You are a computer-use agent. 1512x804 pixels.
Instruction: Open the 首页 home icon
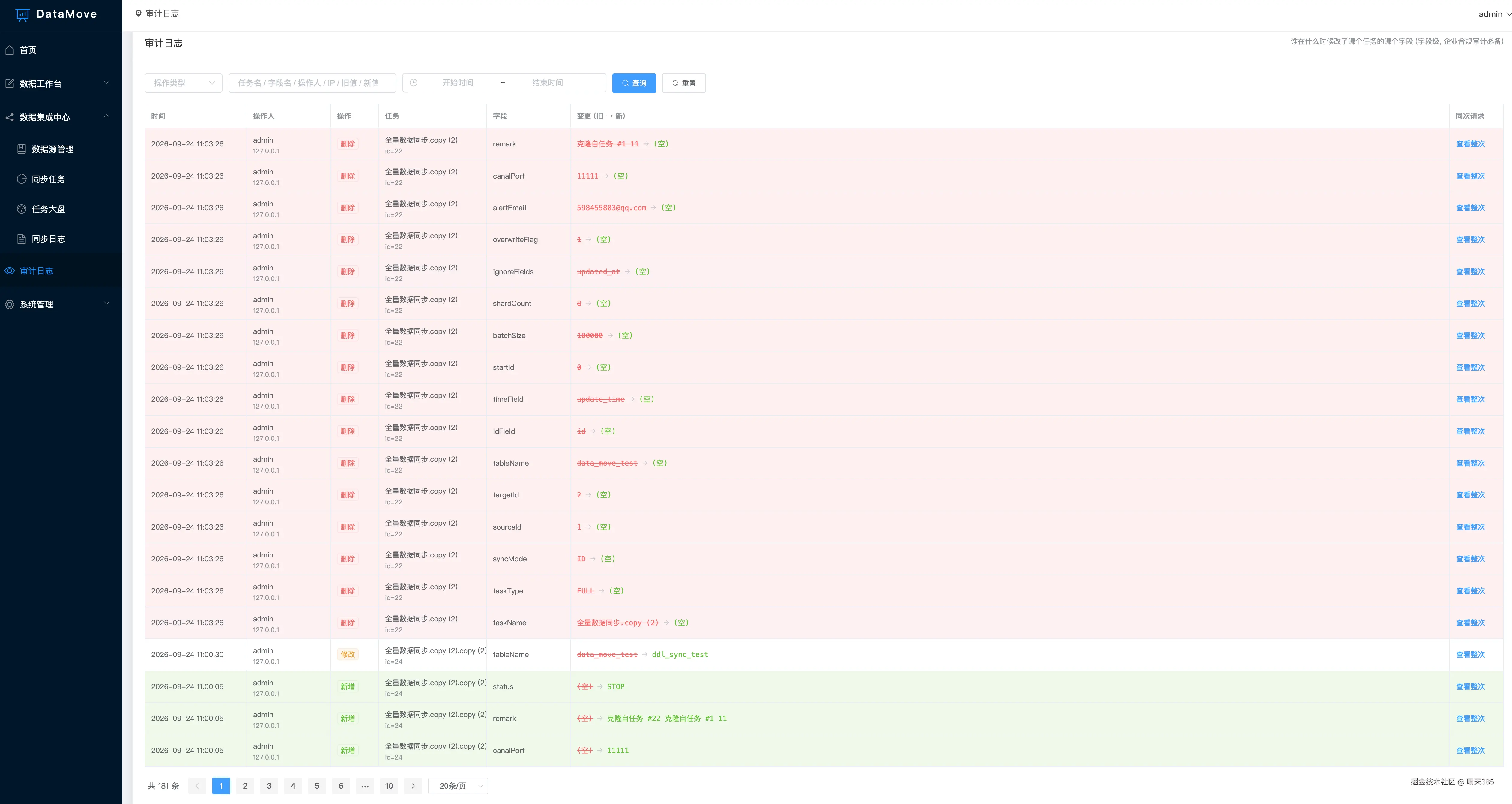point(9,50)
